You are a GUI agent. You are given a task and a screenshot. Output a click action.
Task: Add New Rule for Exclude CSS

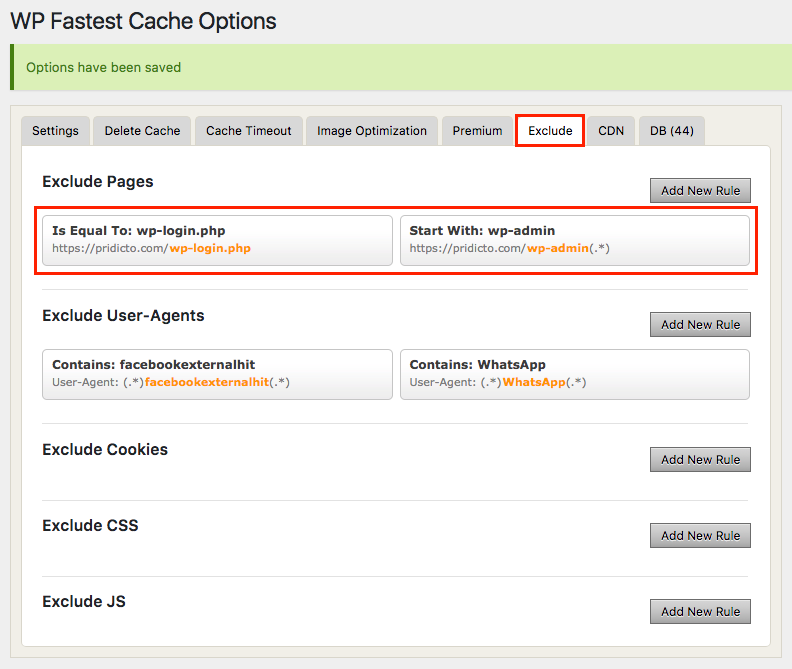(700, 536)
